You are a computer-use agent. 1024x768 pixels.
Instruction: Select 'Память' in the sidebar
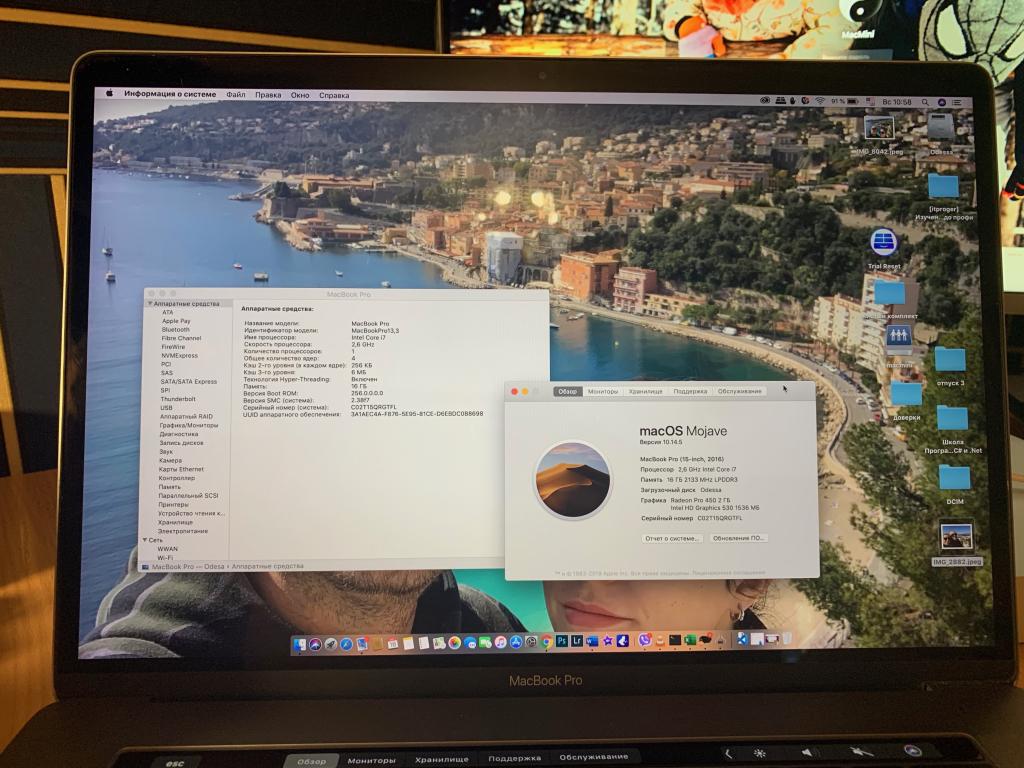(169, 487)
